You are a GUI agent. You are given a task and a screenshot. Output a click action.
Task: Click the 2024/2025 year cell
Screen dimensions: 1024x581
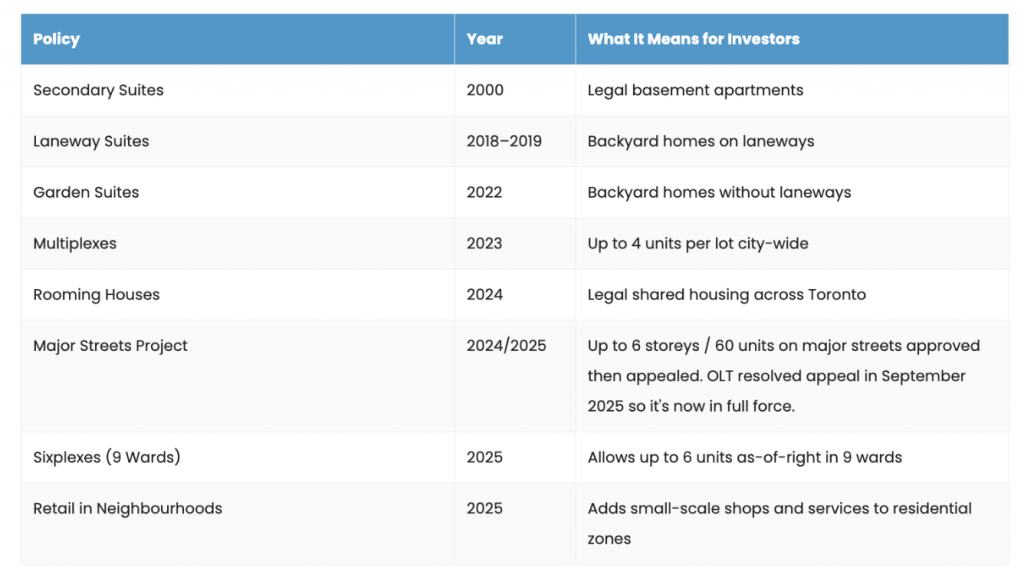coord(506,346)
